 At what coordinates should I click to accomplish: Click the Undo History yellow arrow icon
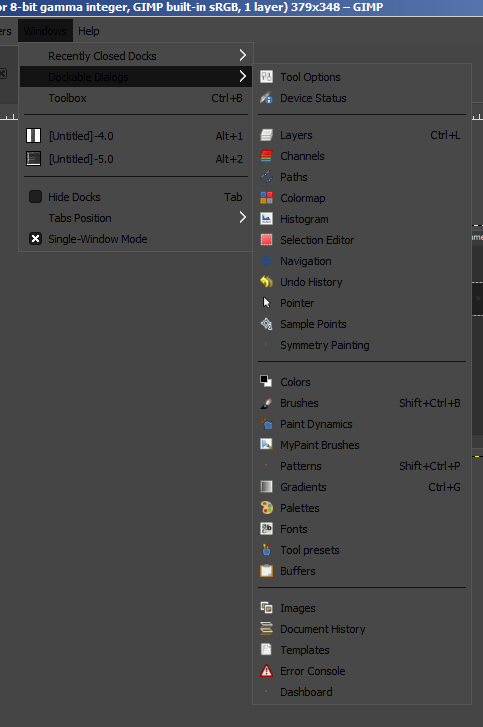[x=267, y=282]
